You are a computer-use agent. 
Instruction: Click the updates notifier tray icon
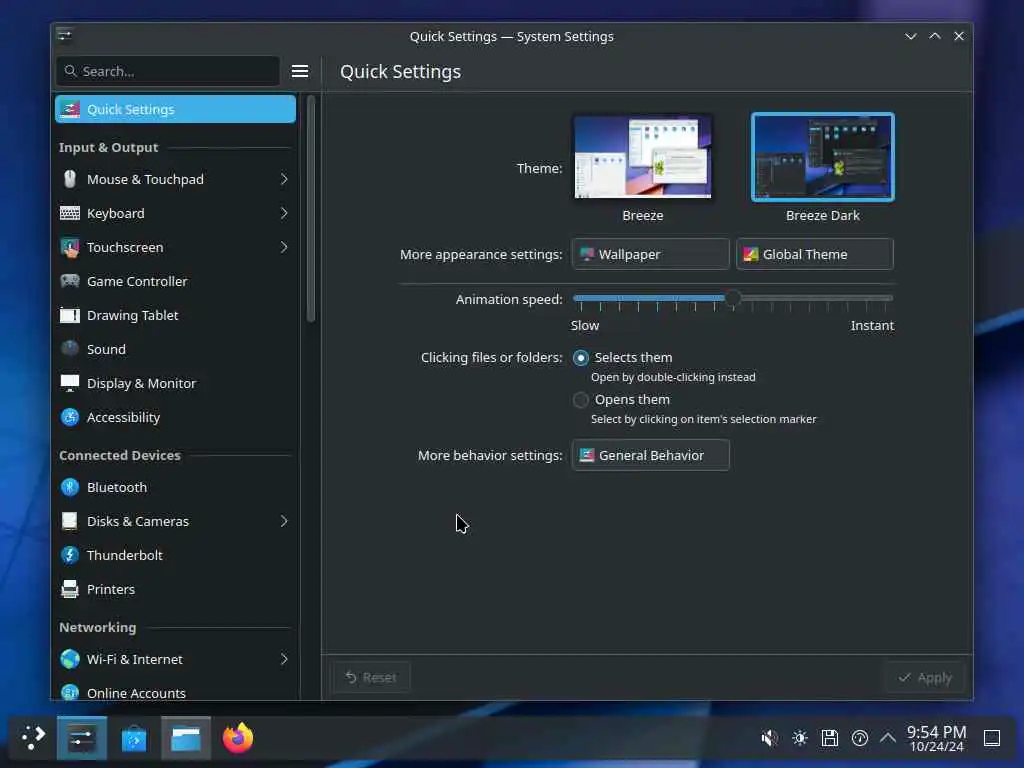click(x=859, y=738)
